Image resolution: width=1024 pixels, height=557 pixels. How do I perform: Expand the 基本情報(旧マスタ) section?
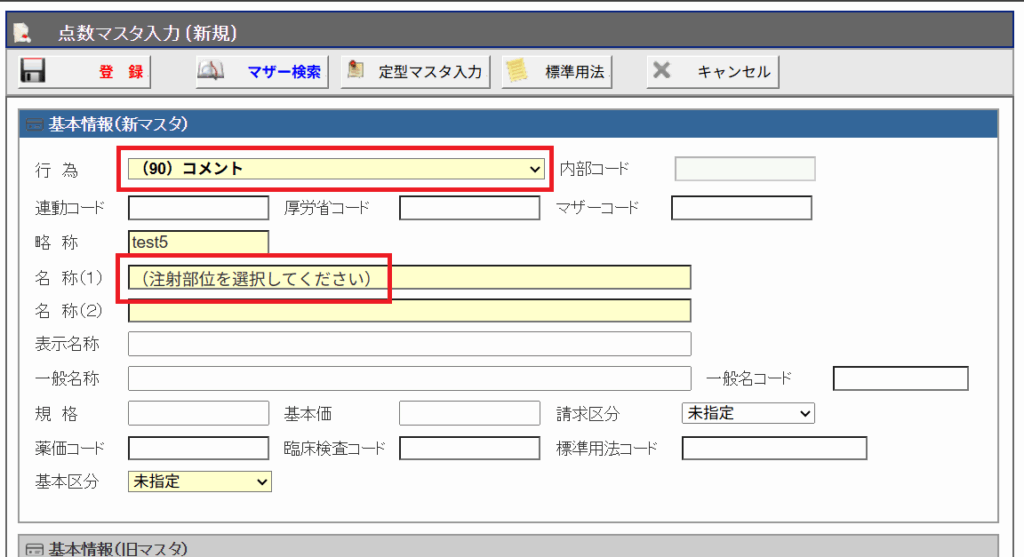point(35,549)
